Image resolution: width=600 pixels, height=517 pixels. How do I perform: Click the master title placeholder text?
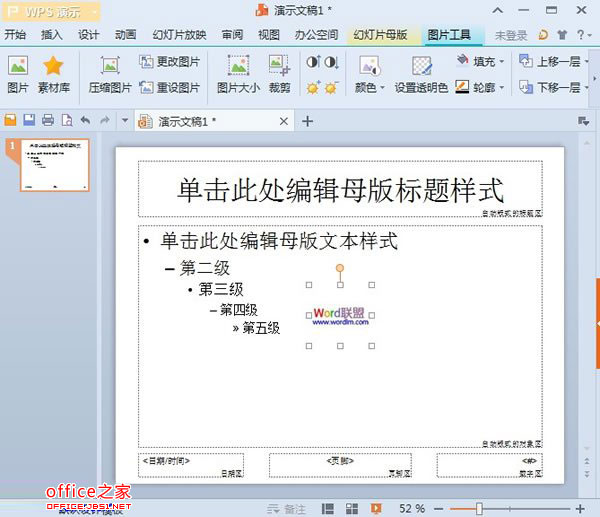[x=341, y=190]
